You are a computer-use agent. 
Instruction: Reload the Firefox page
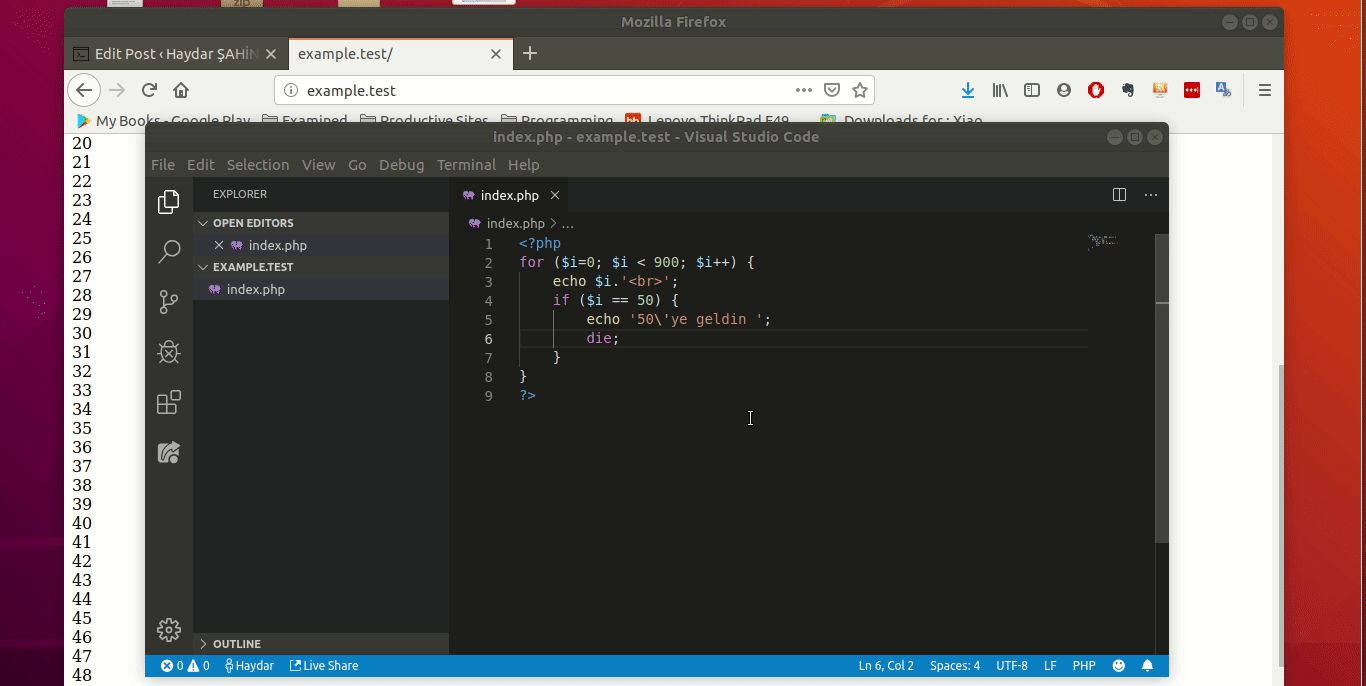pyautogui.click(x=149, y=90)
